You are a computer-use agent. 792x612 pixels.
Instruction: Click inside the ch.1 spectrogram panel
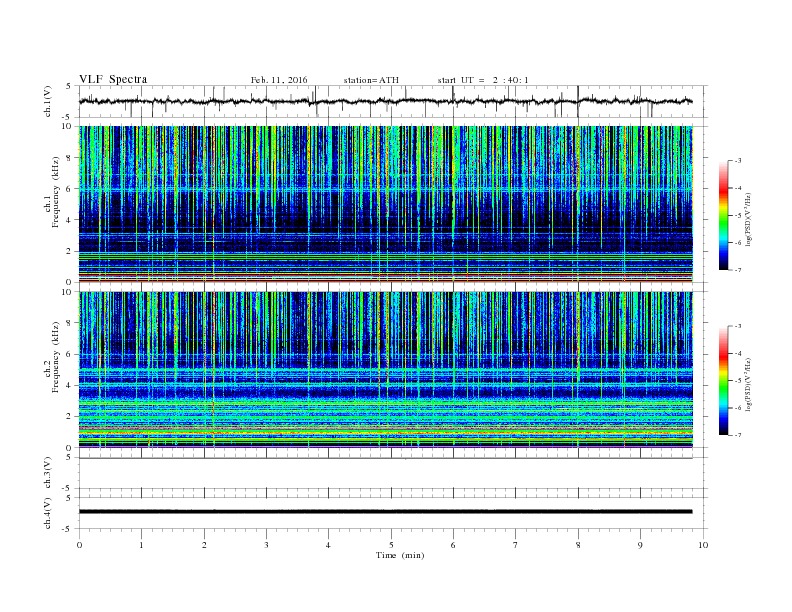(385, 204)
